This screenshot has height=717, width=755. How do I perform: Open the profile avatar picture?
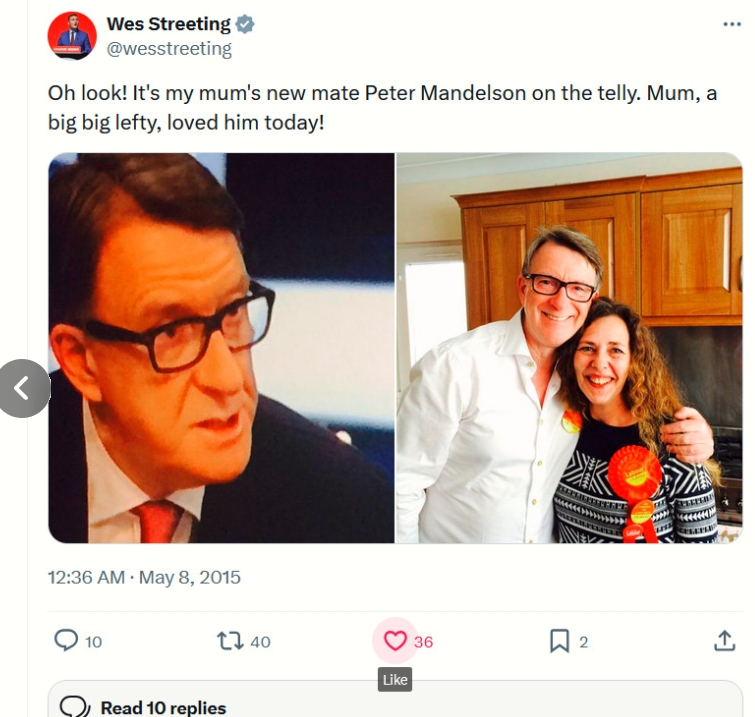pos(72,36)
